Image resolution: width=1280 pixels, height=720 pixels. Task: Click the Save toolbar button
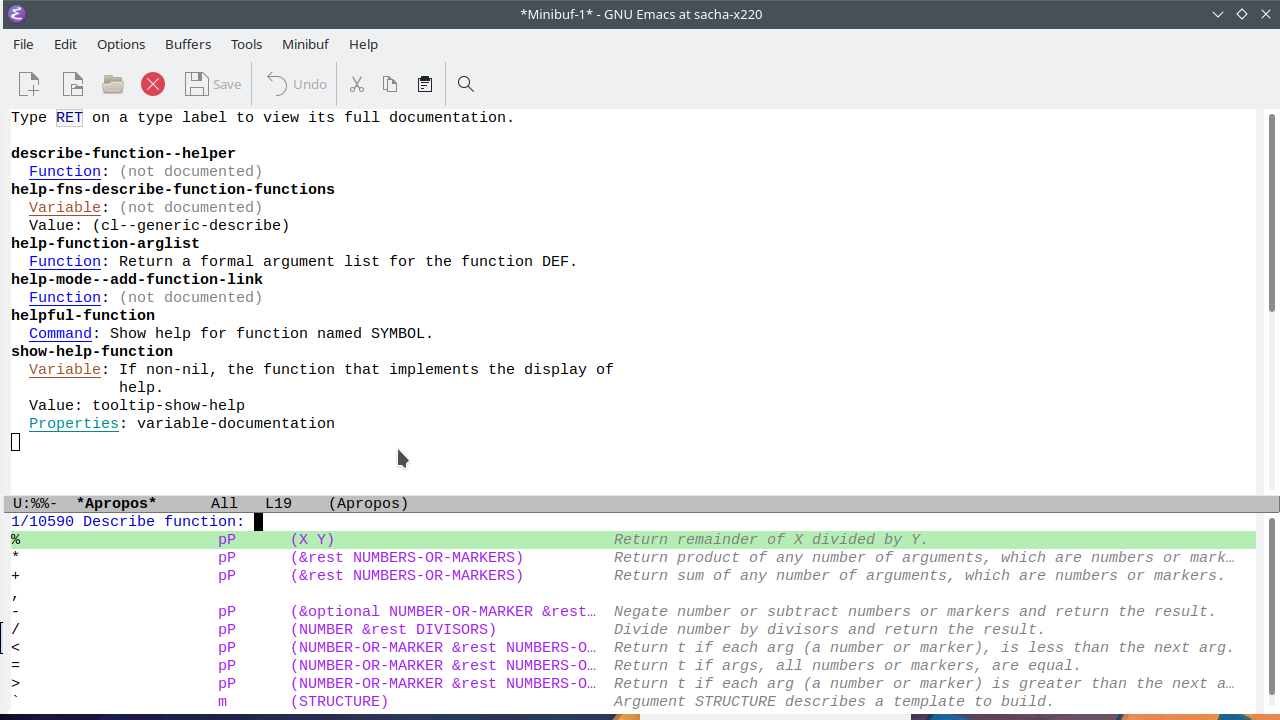[x=213, y=84]
